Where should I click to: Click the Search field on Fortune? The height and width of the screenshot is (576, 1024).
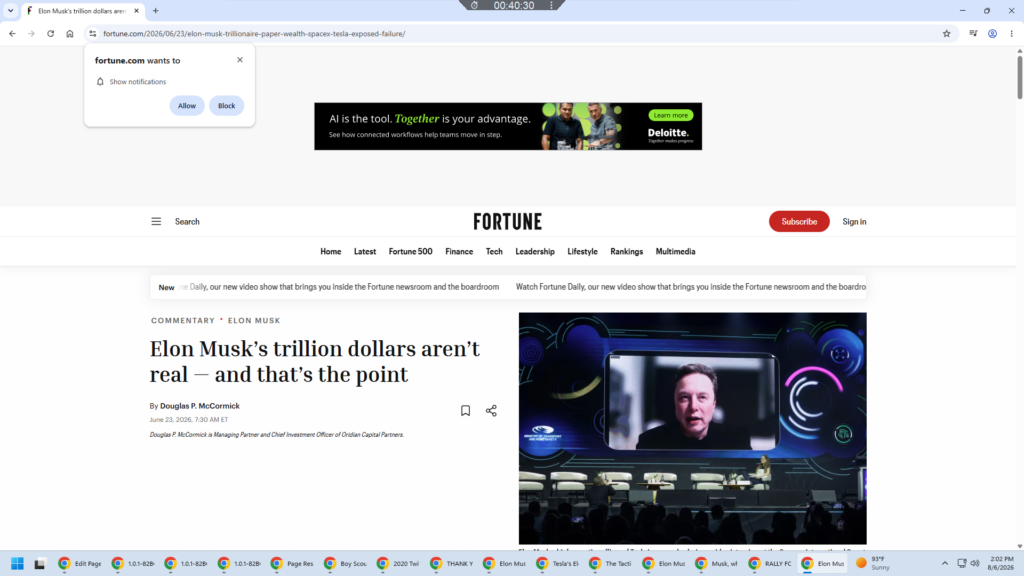(x=187, y=221)
